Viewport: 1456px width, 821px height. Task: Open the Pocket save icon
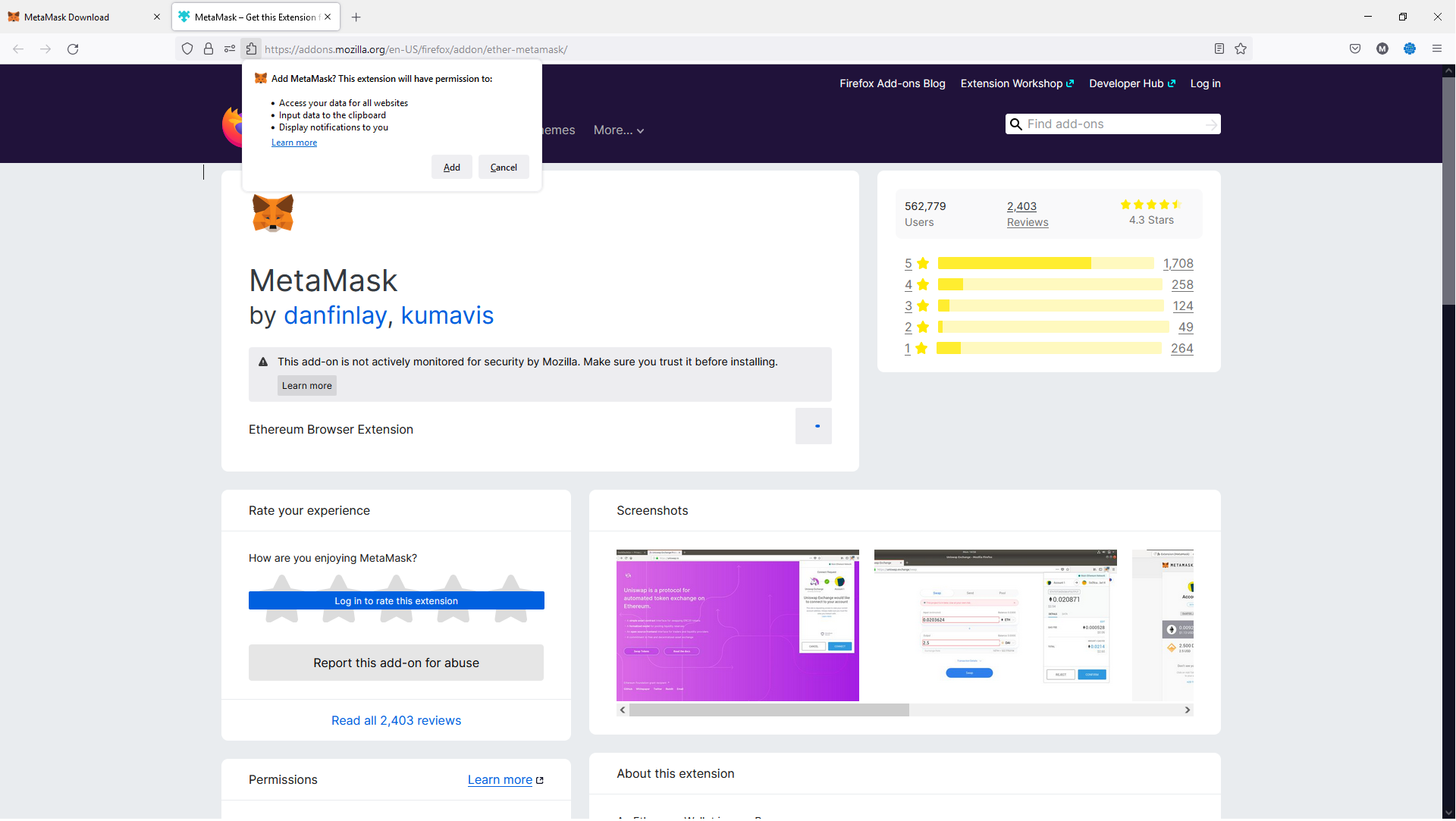pos(1355,49)
